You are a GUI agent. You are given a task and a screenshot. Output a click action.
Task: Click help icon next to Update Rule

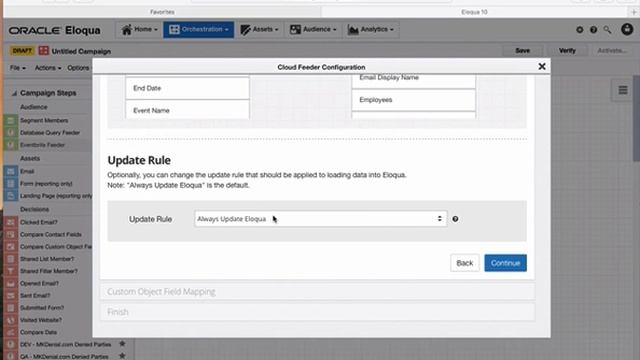pos(455,219)
